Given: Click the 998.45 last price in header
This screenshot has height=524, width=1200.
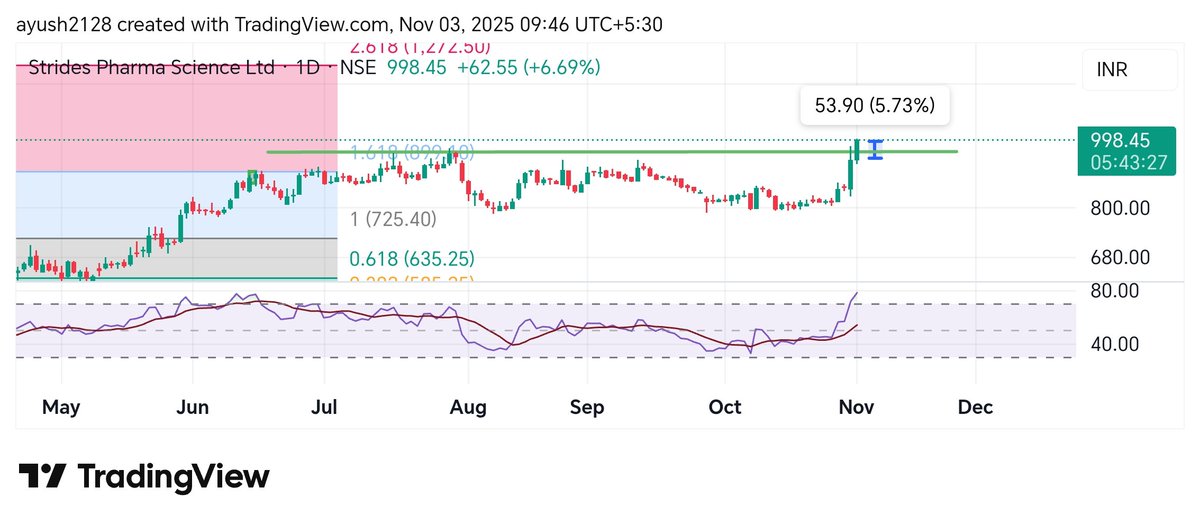Looking at the screenshot, I should (x=417, y=68).
